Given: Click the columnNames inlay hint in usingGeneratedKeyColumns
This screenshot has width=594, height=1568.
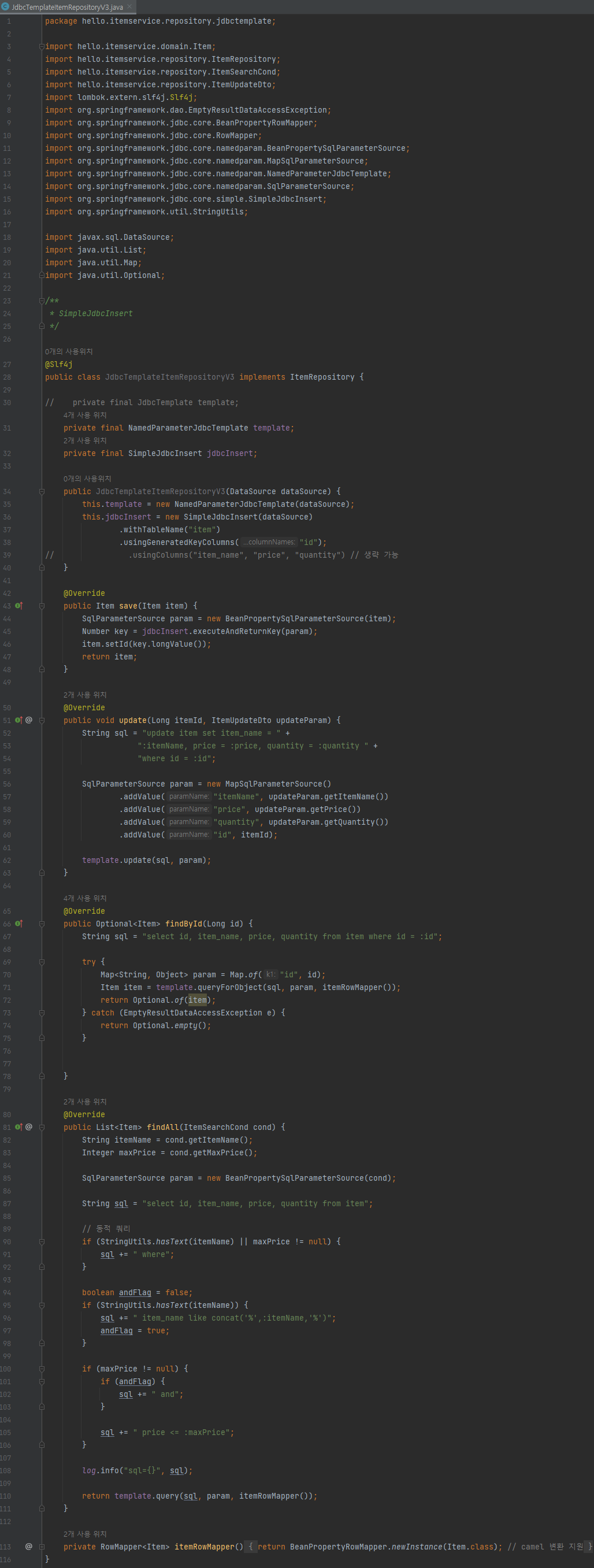Looking at the screenshot, I should [269, 542].
